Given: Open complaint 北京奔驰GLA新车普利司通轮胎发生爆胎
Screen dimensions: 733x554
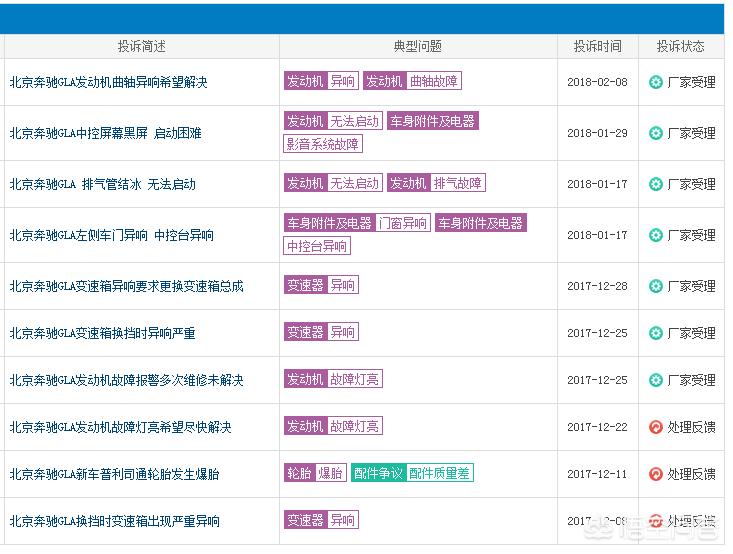Looking at the screenshot, I should pos(115,474).
